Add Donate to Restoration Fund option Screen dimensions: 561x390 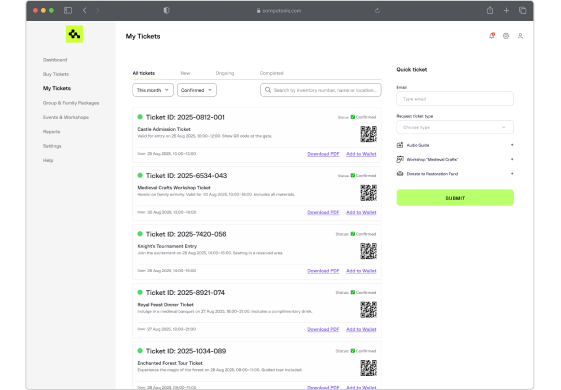tap(512, 174)
